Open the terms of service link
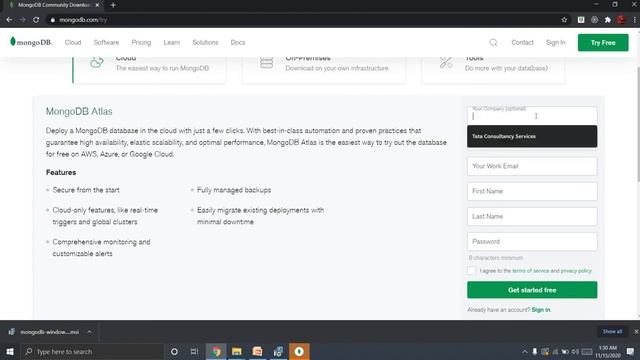 point(530,271)
